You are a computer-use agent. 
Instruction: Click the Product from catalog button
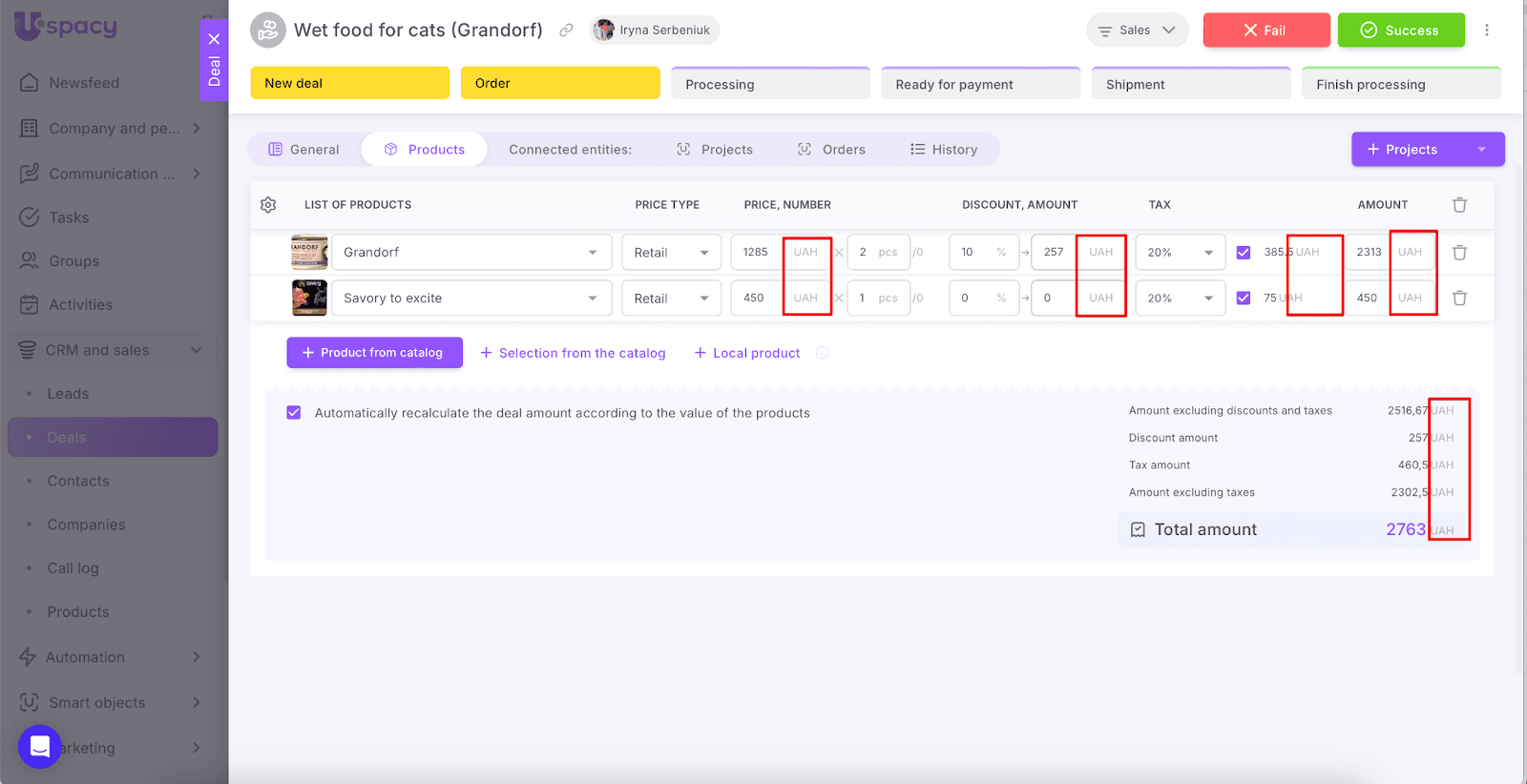374,353
